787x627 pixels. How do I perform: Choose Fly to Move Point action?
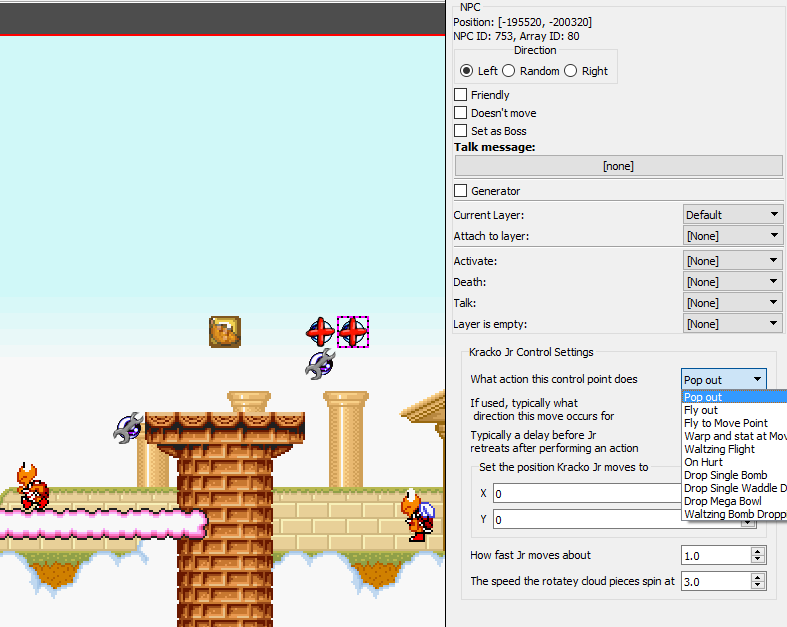[735, 423]
